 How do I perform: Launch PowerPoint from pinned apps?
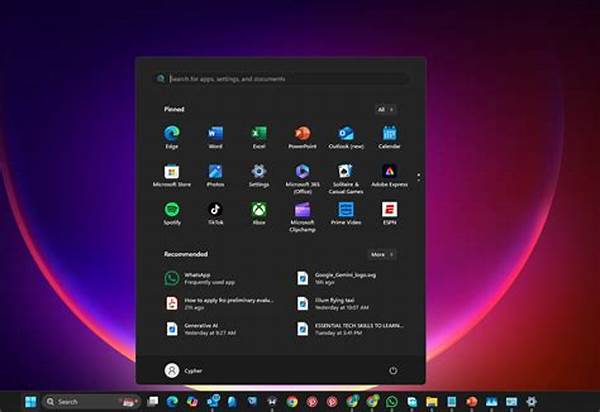point(302,137)
